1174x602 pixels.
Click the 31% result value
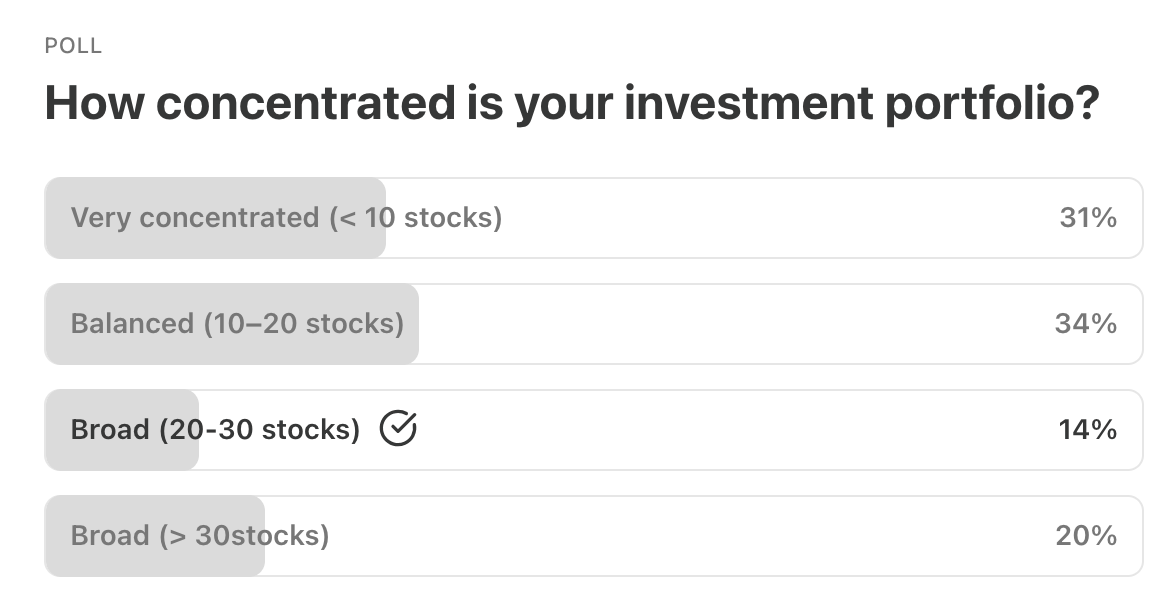point(1087,218)
